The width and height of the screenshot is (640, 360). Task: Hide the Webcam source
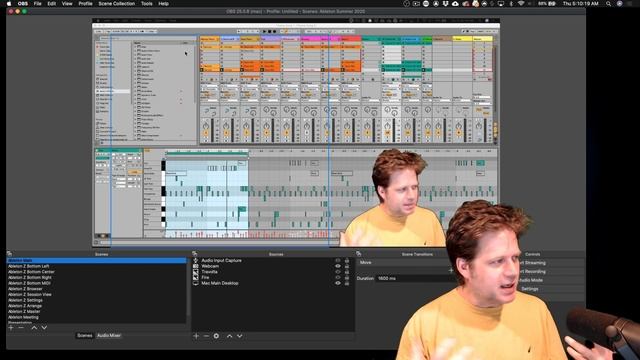coord(338,266)
